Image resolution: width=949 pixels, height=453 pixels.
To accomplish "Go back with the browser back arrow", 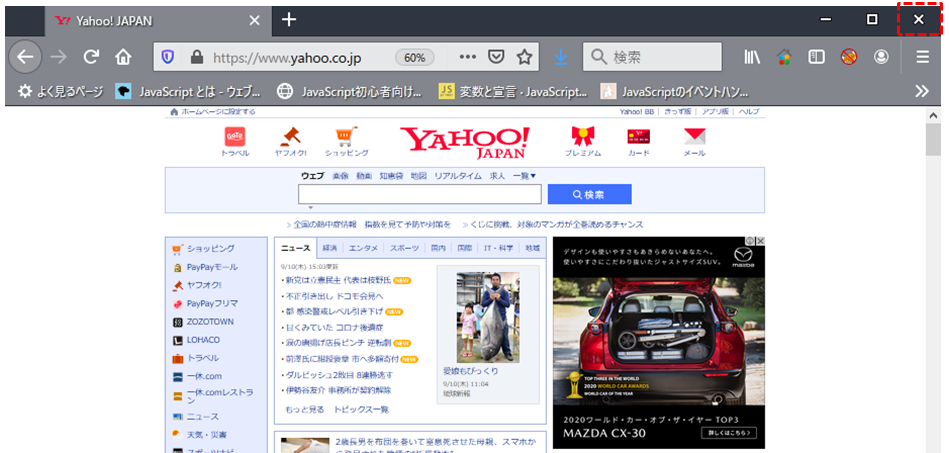I will [25, 57].
